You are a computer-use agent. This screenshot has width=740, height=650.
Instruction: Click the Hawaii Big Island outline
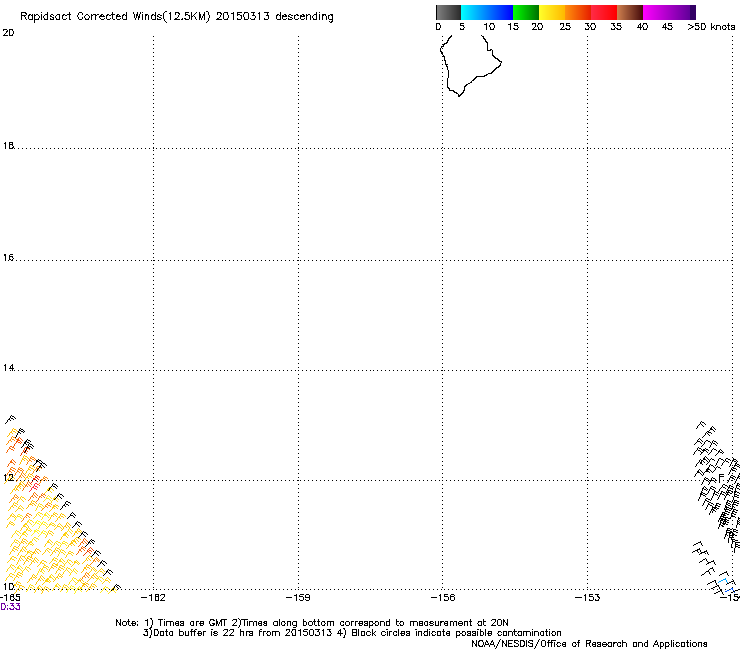(470, 65)
